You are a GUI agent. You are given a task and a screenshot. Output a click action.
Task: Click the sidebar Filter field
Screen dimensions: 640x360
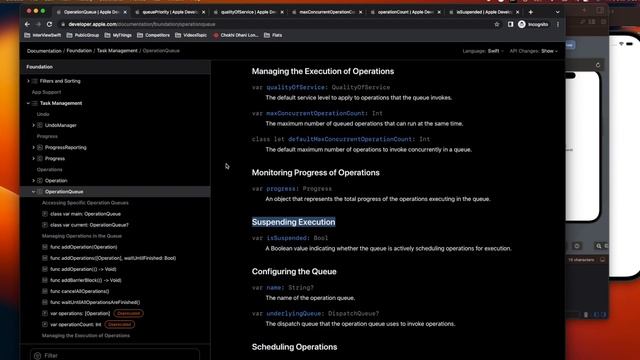pos(115,355)
